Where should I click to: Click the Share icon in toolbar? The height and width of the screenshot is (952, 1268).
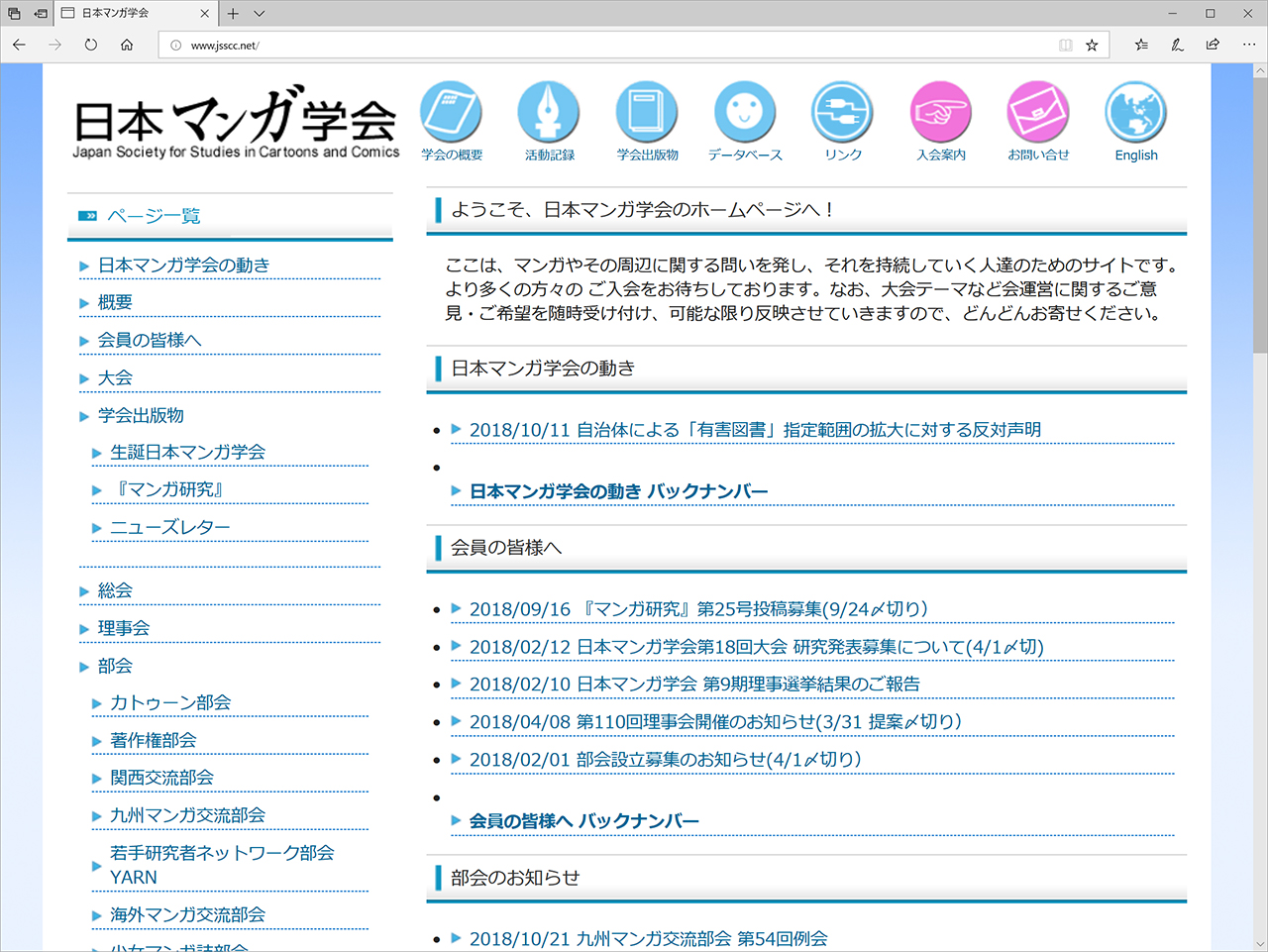(x=1213, y=45)
